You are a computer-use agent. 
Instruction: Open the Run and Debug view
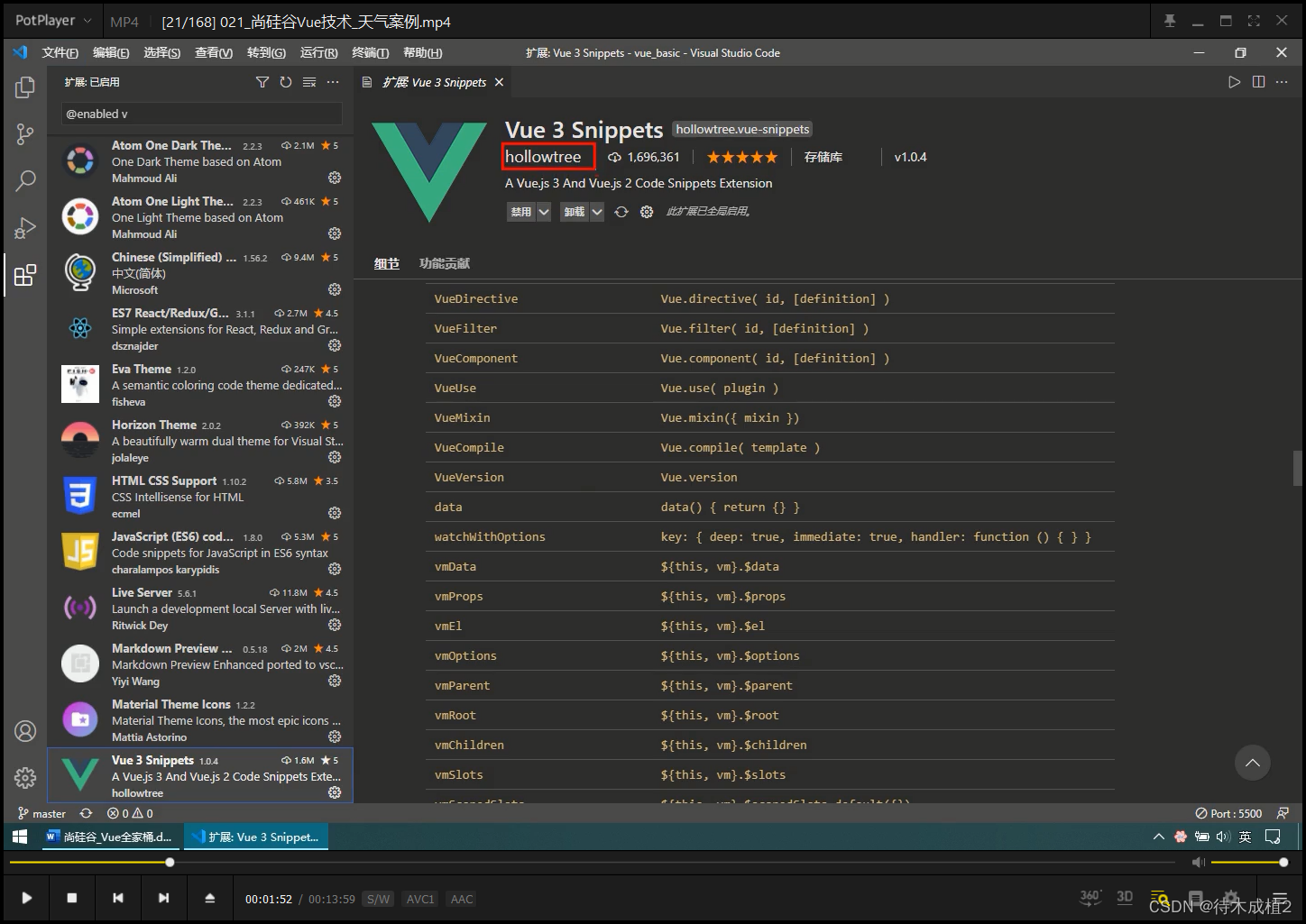click(x=25, y=227)
